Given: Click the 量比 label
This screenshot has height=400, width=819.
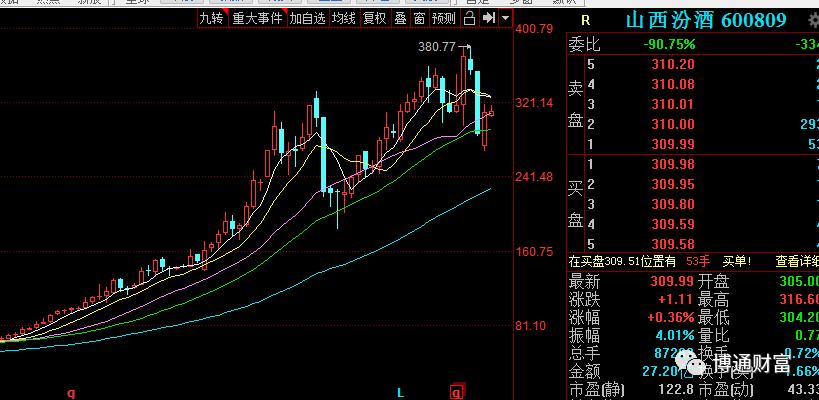Looking at the screenshot, I should pos(713,335).
